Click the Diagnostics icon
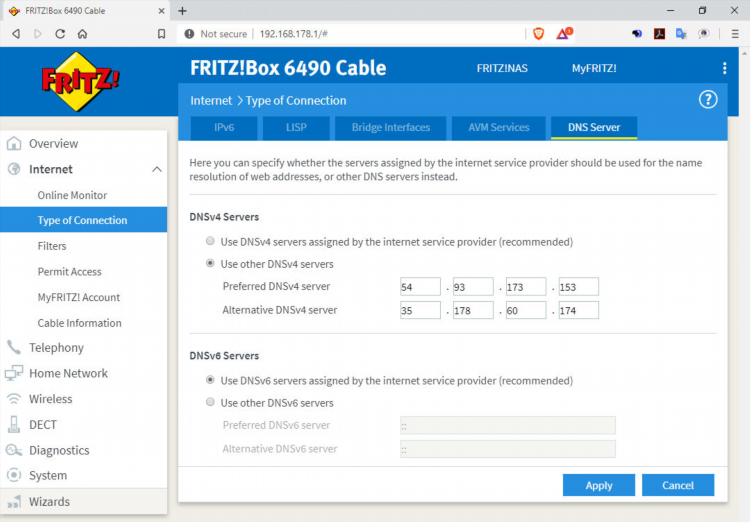The height and width of the screenshot is (522, 750). (14, 450)
